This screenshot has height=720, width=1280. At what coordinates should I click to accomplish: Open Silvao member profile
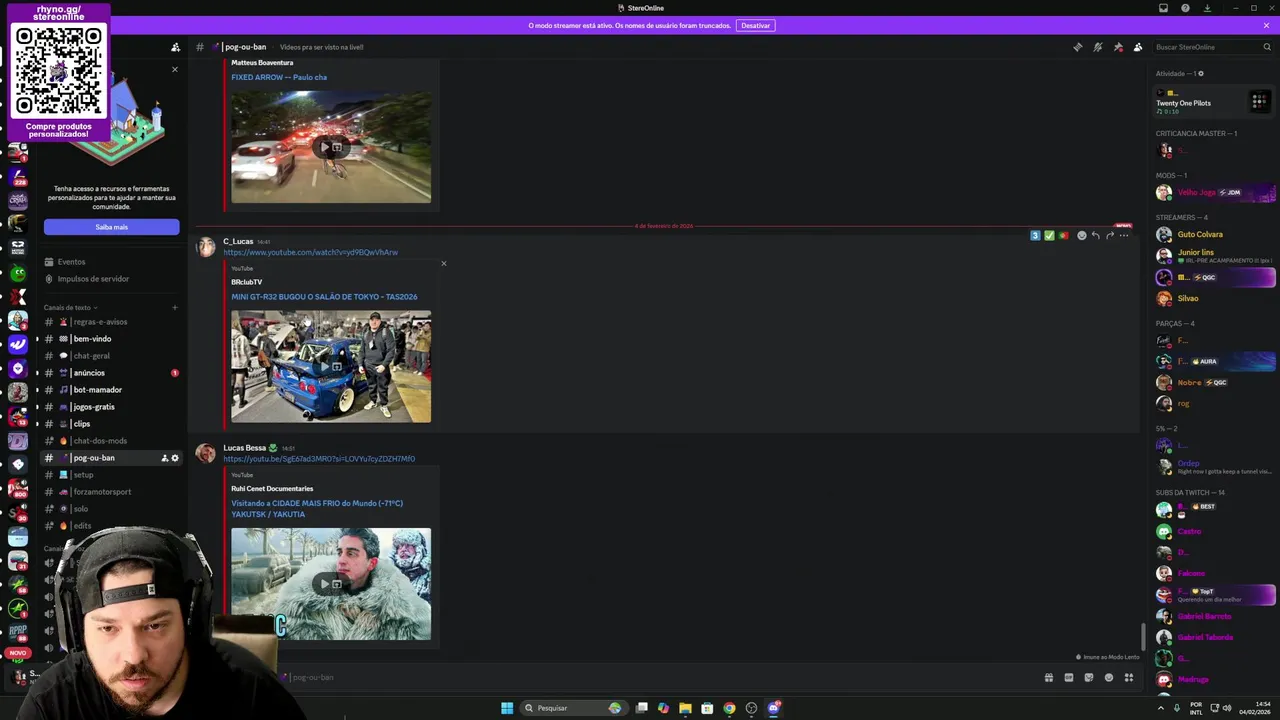tap(1215, 298)
